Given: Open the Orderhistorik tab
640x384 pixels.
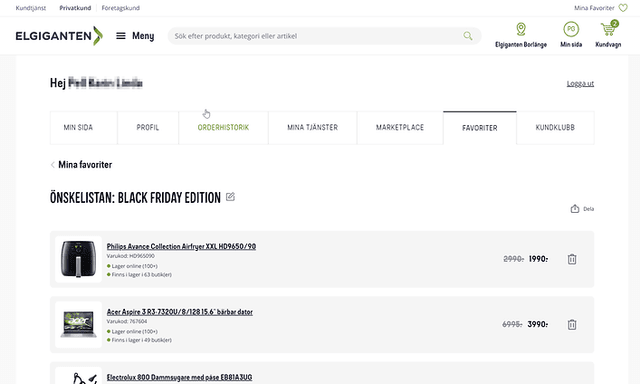Looking at the screenshot, I should click(x=223, y=128).
